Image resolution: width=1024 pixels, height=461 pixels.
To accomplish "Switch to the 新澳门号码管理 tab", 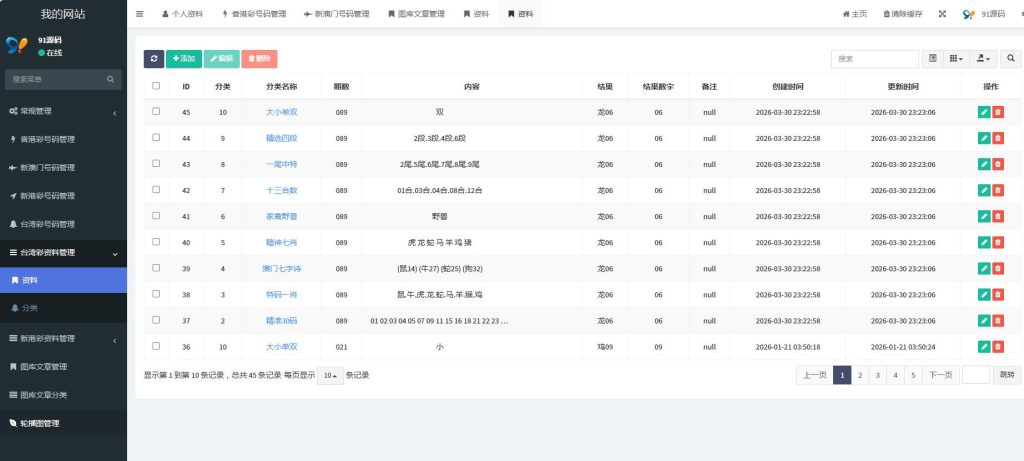I will (337, 14).
